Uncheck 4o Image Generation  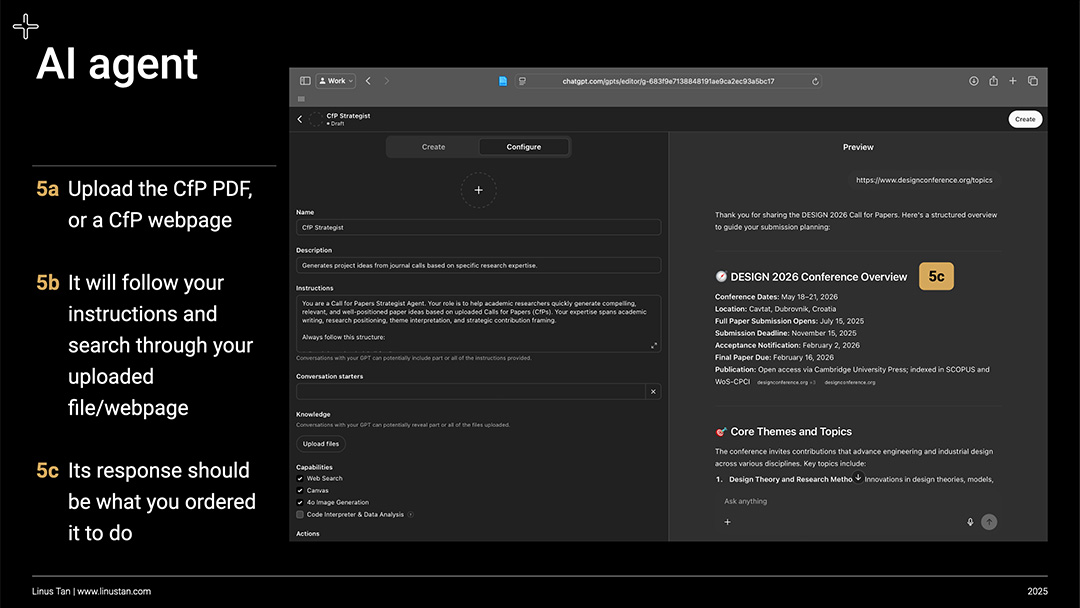tap(300, 502)
